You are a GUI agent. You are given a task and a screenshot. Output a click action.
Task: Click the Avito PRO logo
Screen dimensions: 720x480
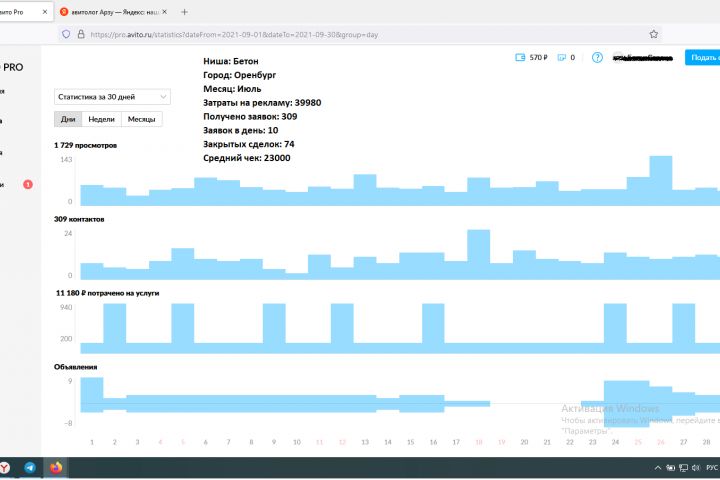pos(12,67)
